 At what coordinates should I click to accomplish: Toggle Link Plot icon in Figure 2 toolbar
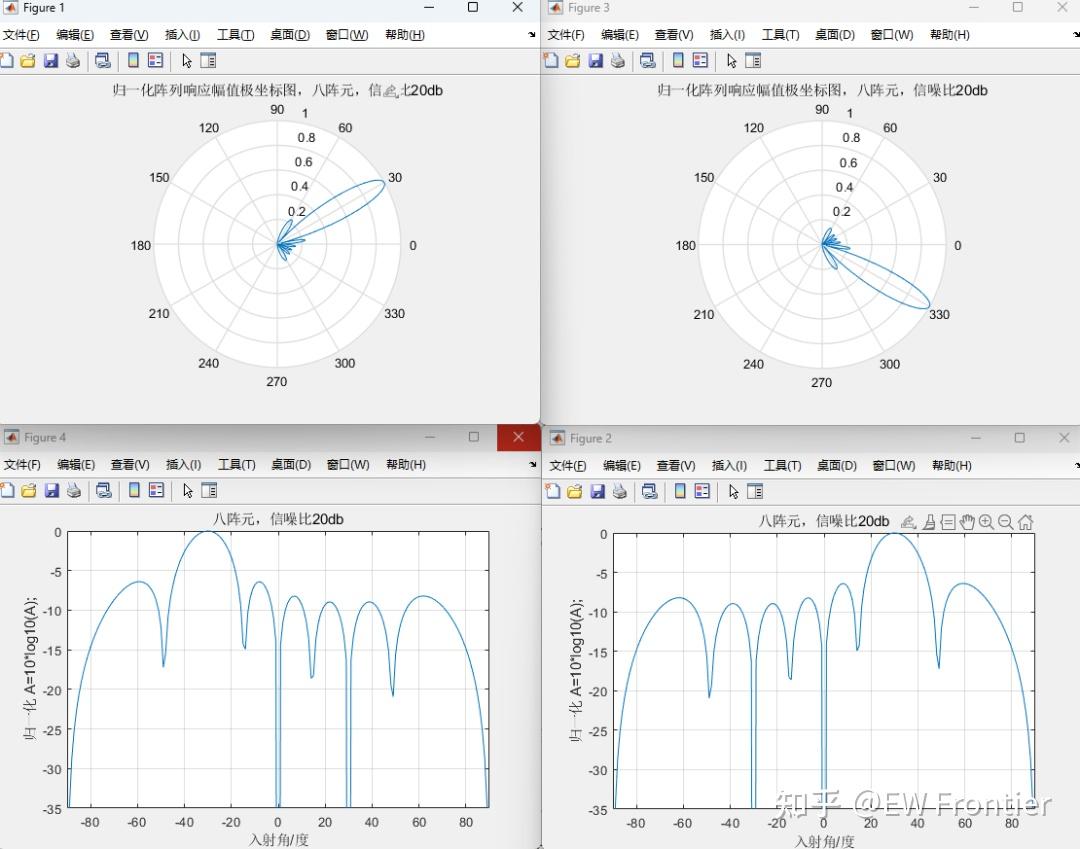point(650,492)
